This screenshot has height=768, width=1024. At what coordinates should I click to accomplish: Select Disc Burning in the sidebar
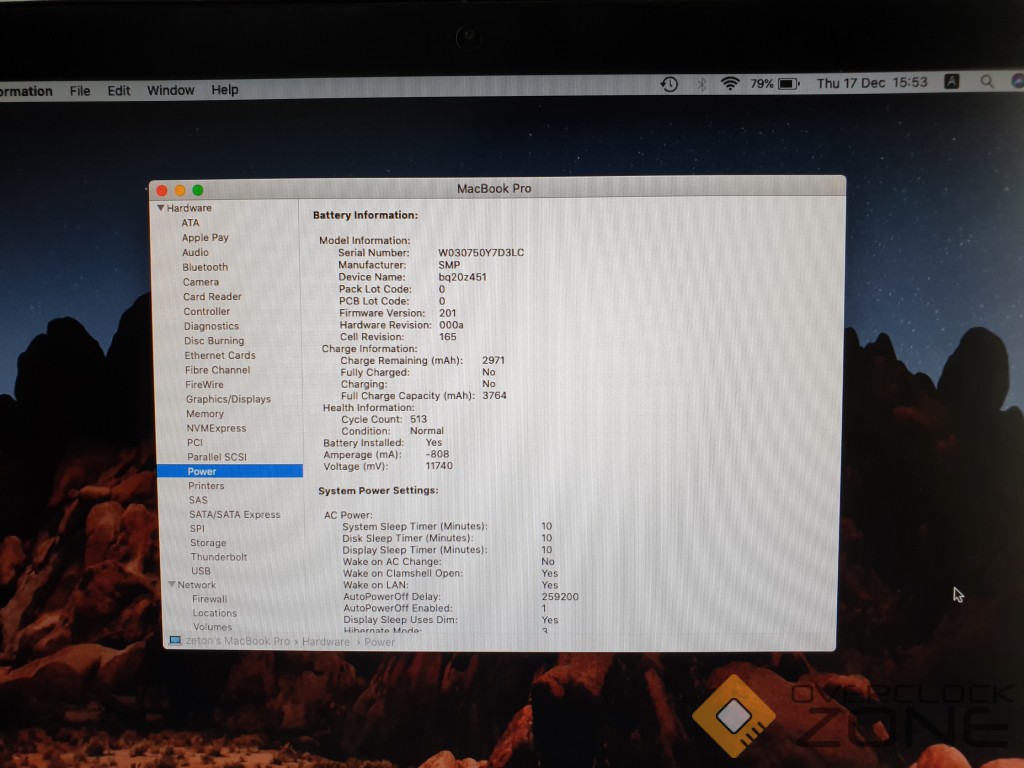(214, 341)
